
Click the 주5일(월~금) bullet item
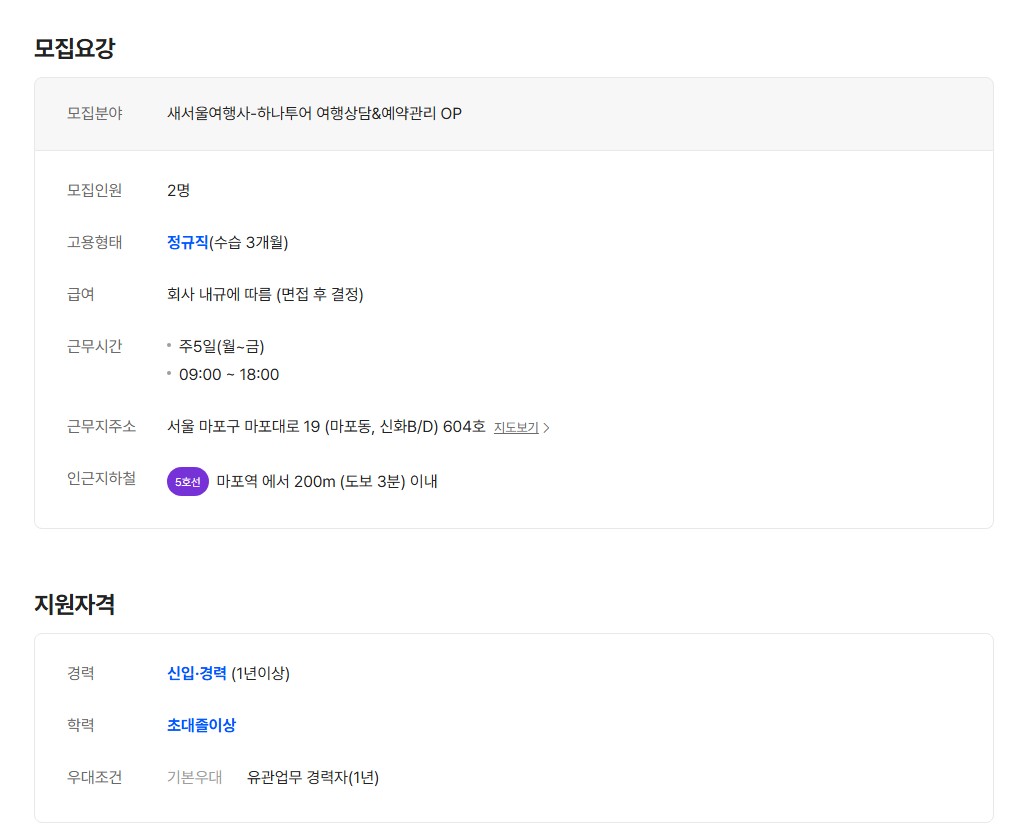click(221, 347)
